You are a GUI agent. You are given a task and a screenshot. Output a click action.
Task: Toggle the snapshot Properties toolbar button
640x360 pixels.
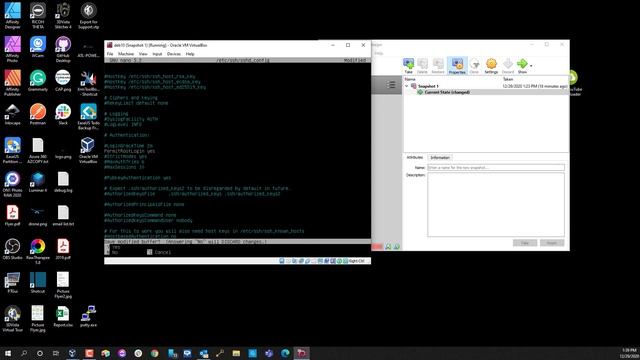click(x=457, y=65)
